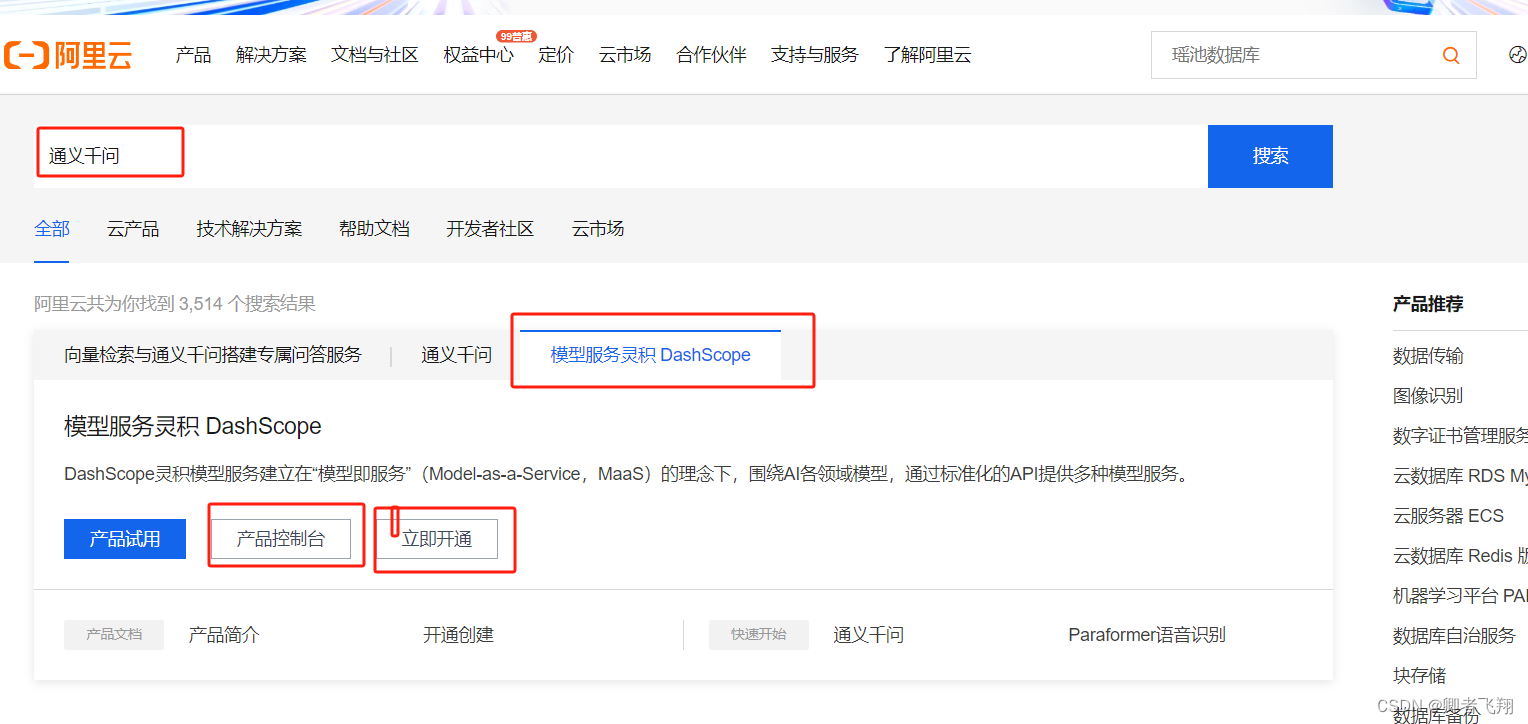Screen dimensions: 1528x724
Task: Select the 帮助文档 filter tab
Action: click(374, 229)
